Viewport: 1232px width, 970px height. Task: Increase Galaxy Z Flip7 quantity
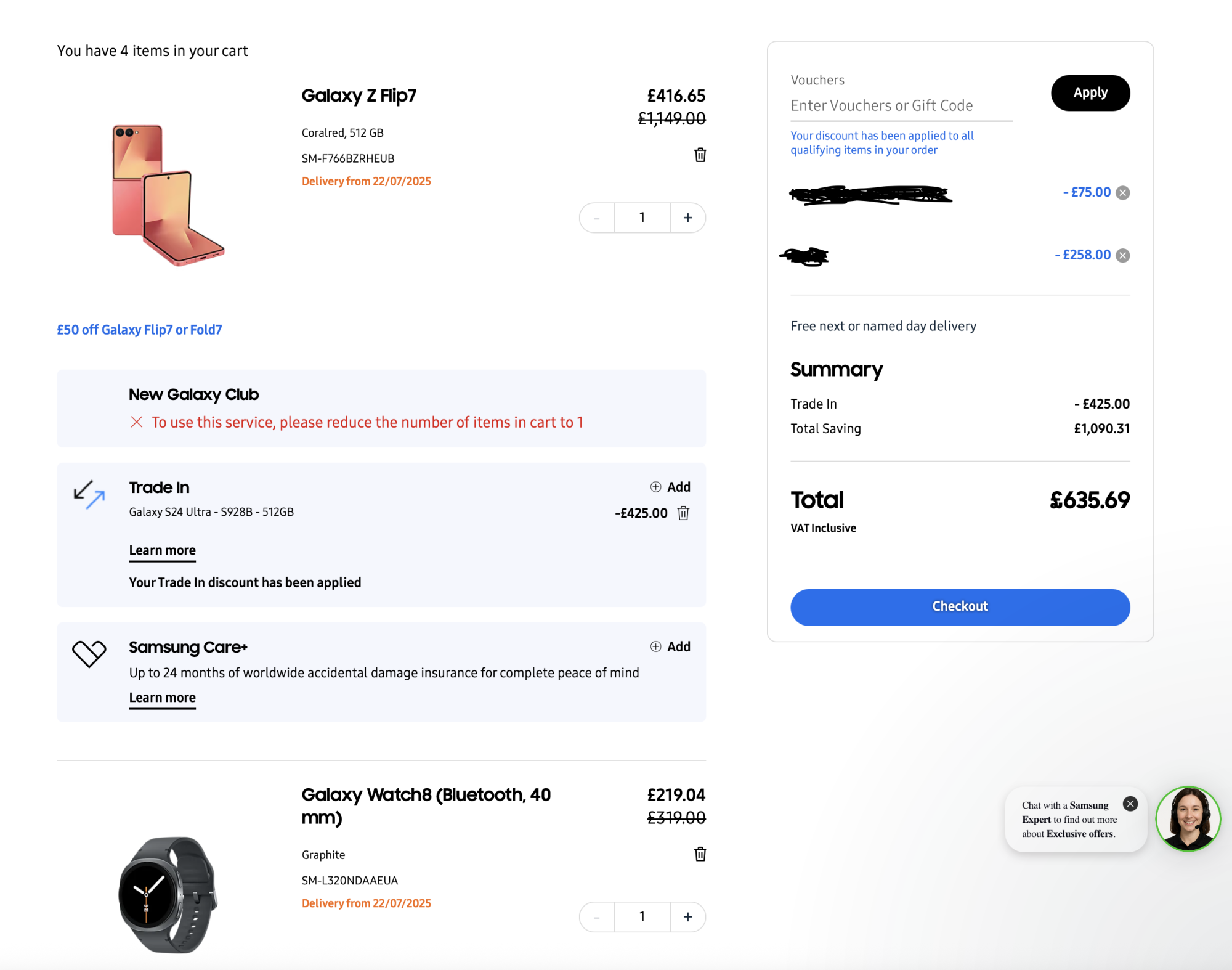coord(687,218)
